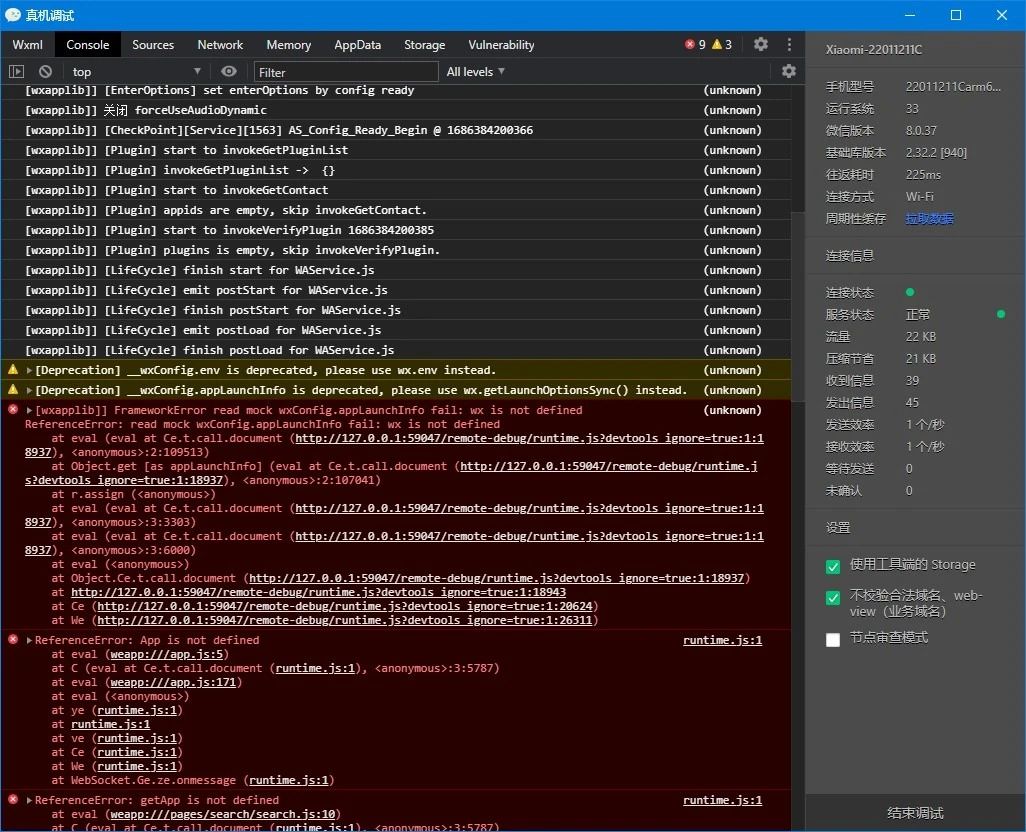
Task: Click 结束调试 to end debugging
Action: pos(915,812)
